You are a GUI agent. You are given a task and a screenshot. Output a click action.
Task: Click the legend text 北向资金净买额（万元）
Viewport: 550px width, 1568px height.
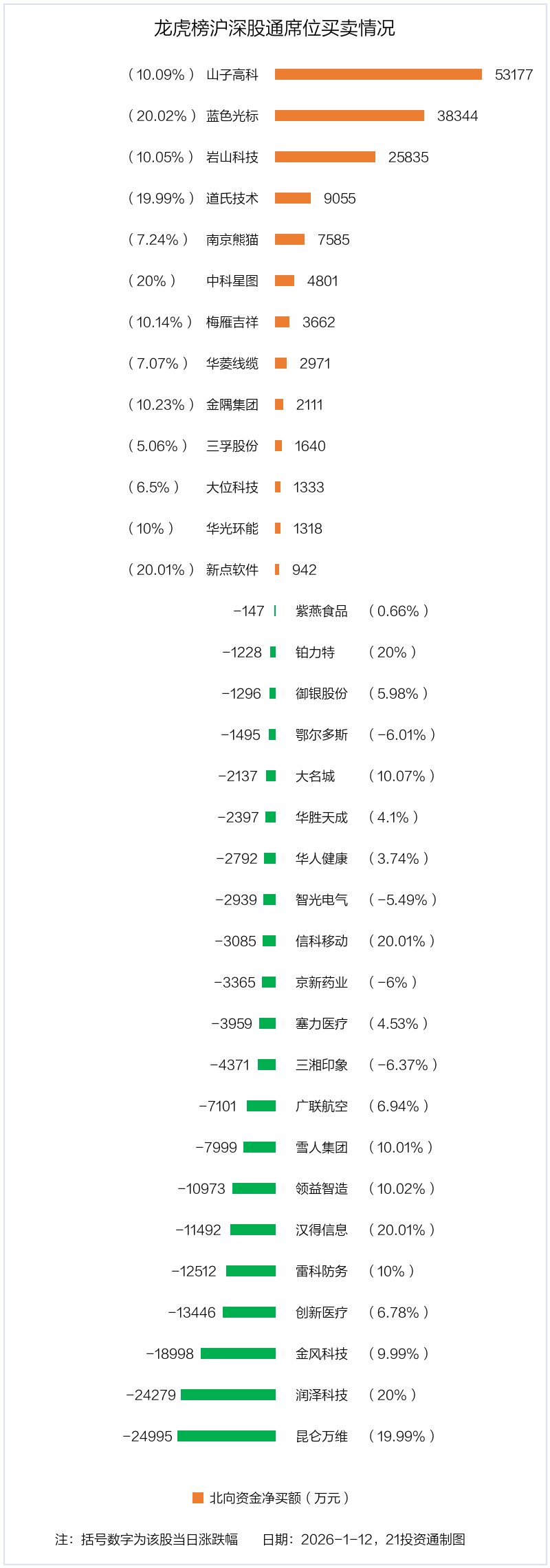(x=279, y=1498)
